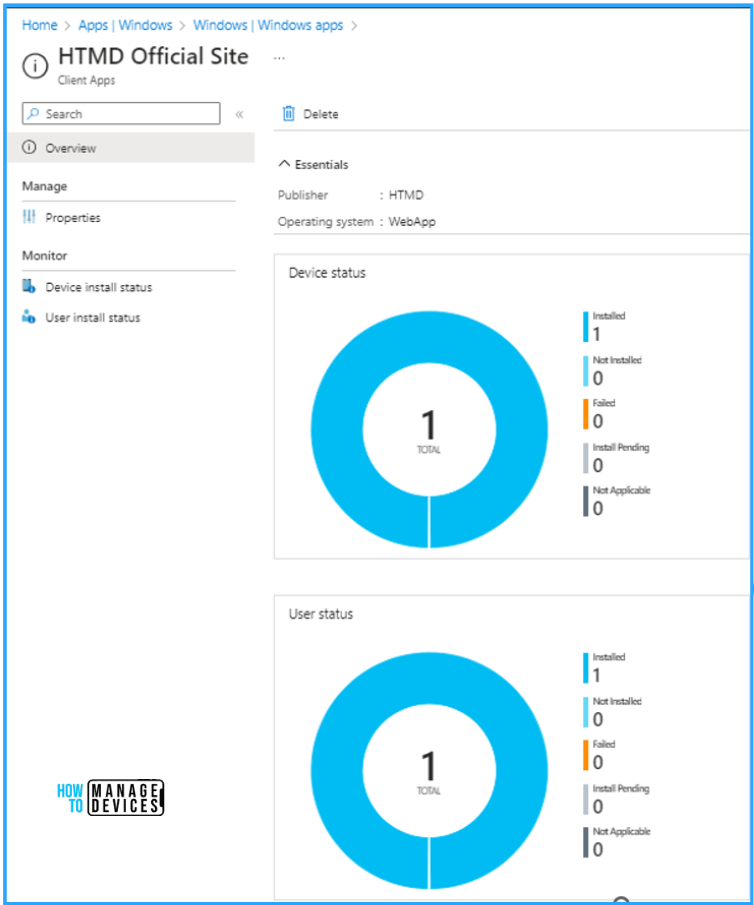Click the Properties sliders icon

[x=29, y=217]
